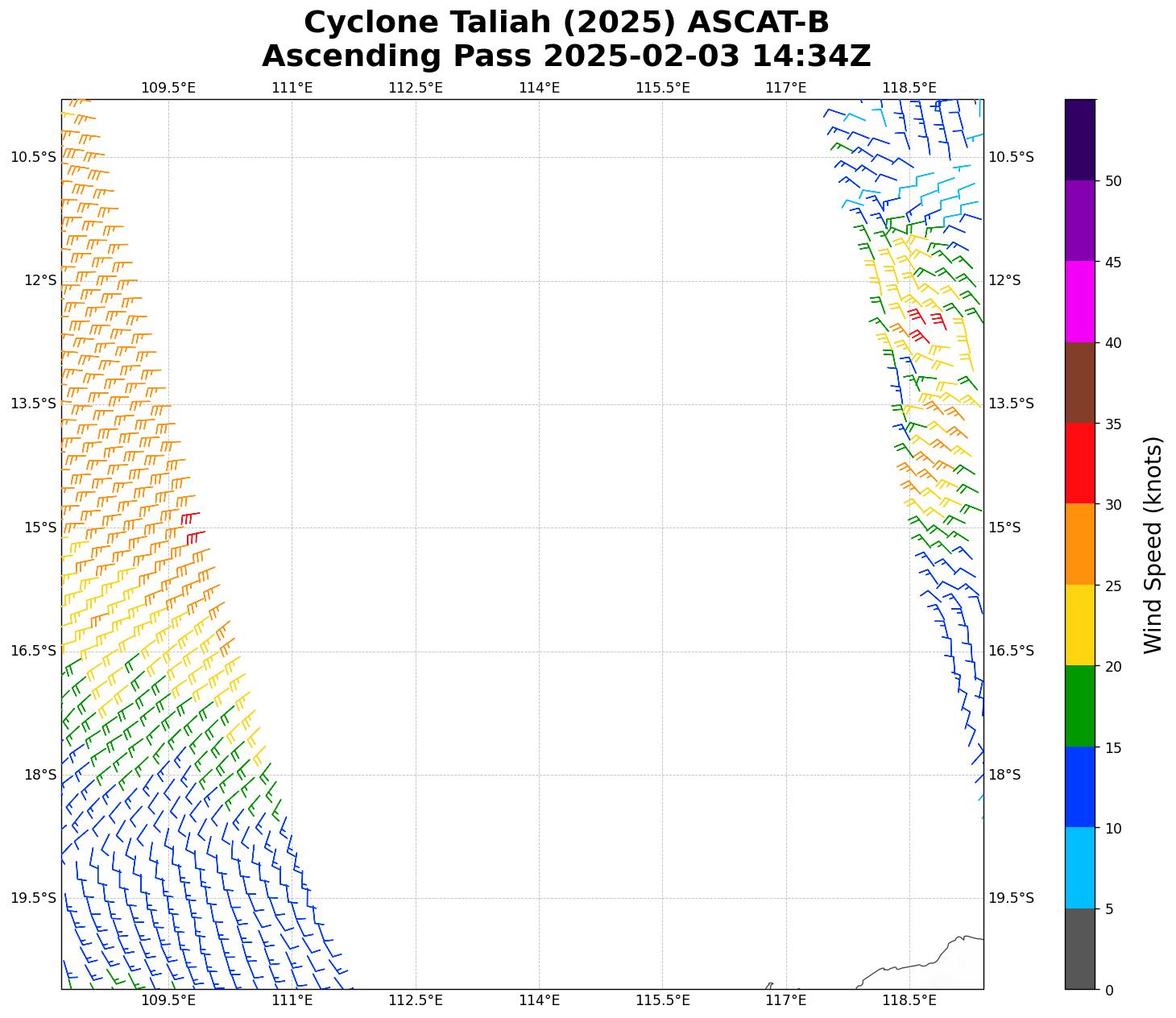Click the red 30-35 knot colorbar segment
Image resolution: width=1176 pixels, height=1018 pixels.
[1079, 463]
